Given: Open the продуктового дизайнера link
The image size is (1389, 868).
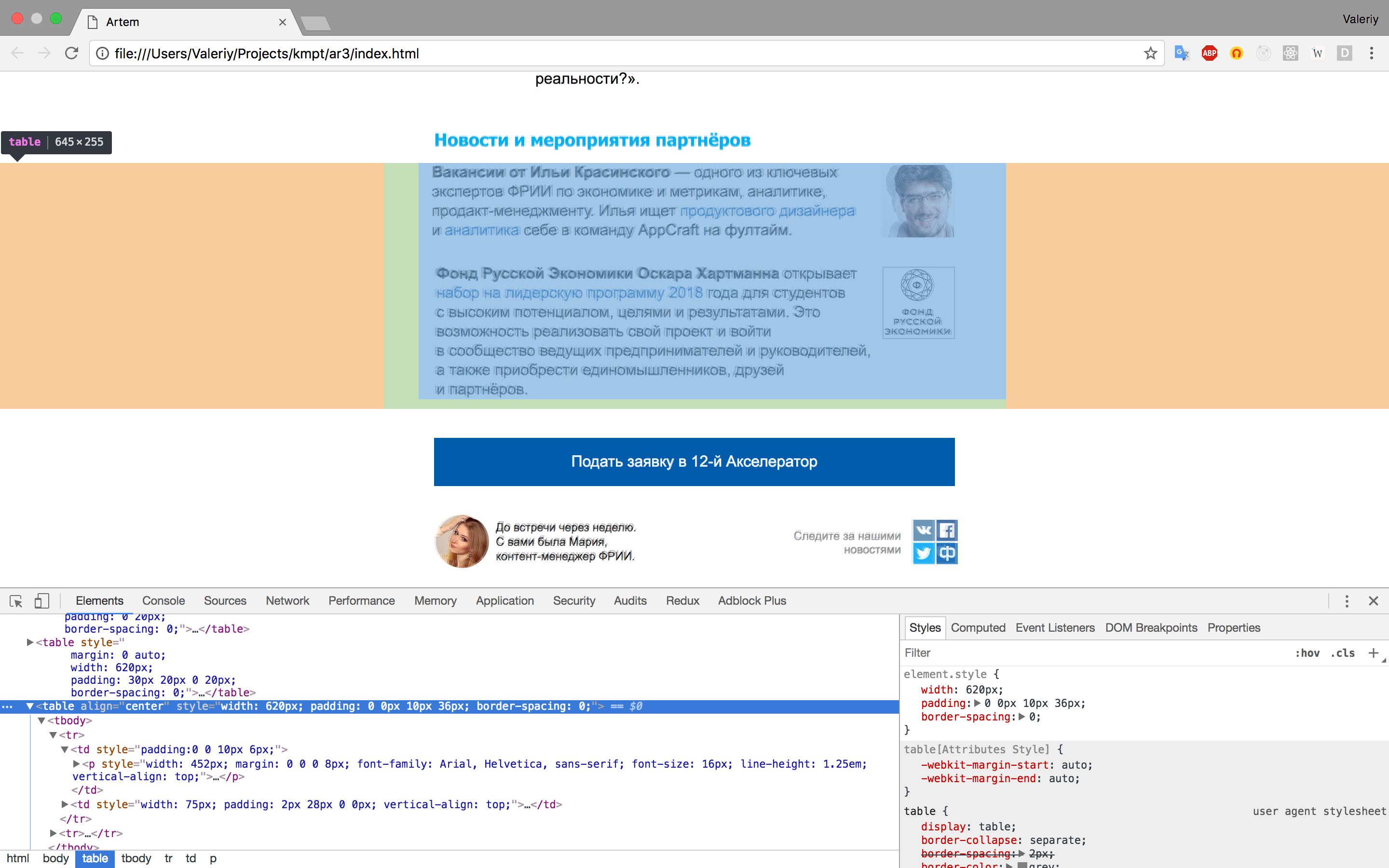Looking at the screenshot, I should [767, 211].
